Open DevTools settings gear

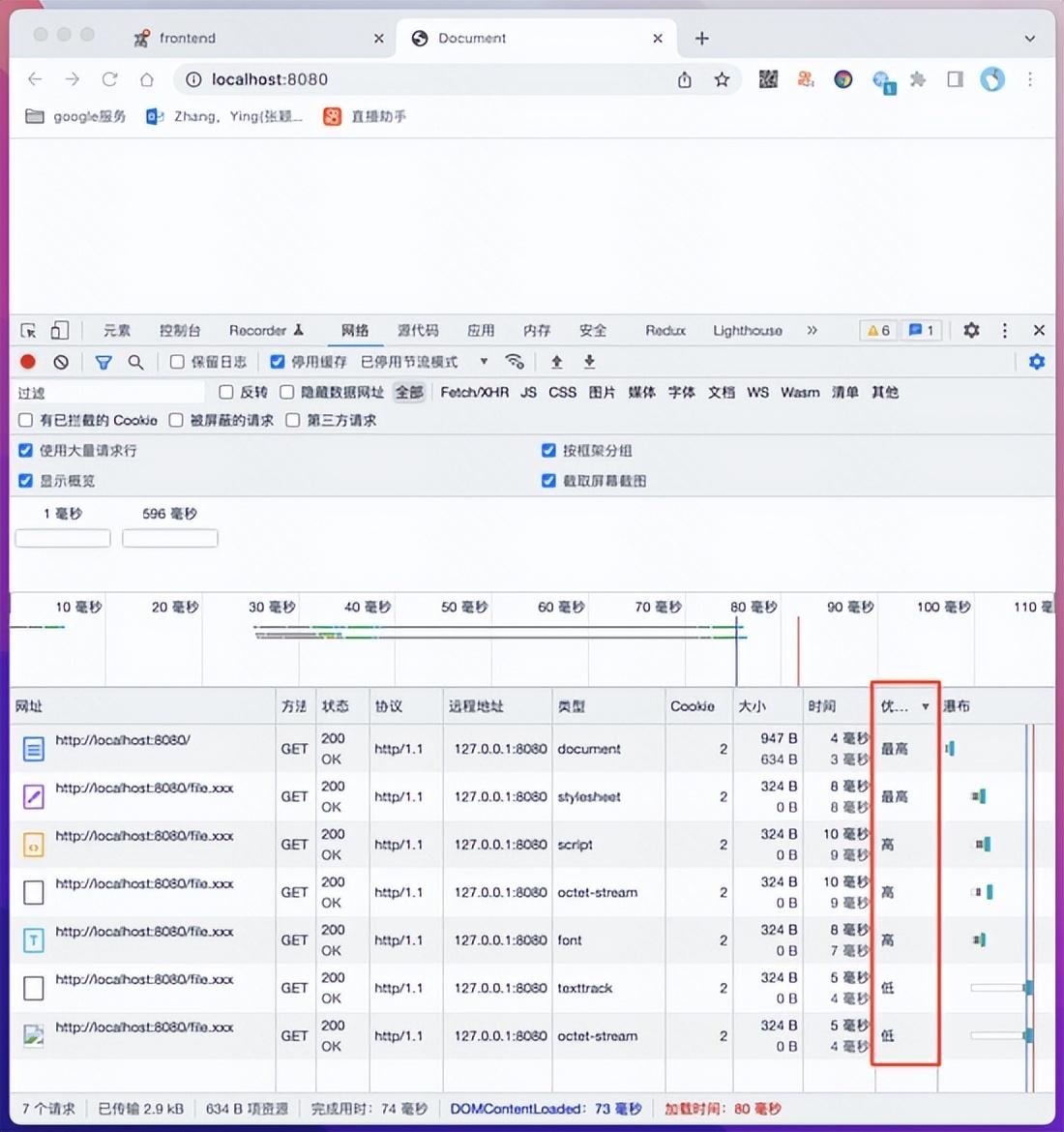click(971, 330)
